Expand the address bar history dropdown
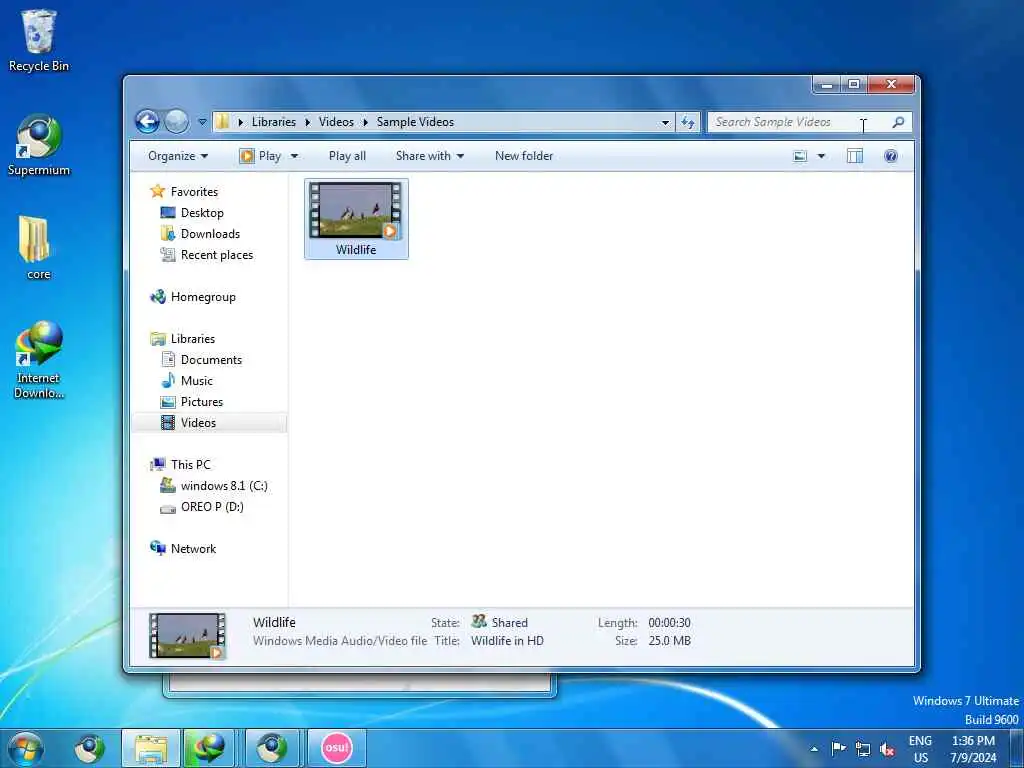 coord(665,122)
